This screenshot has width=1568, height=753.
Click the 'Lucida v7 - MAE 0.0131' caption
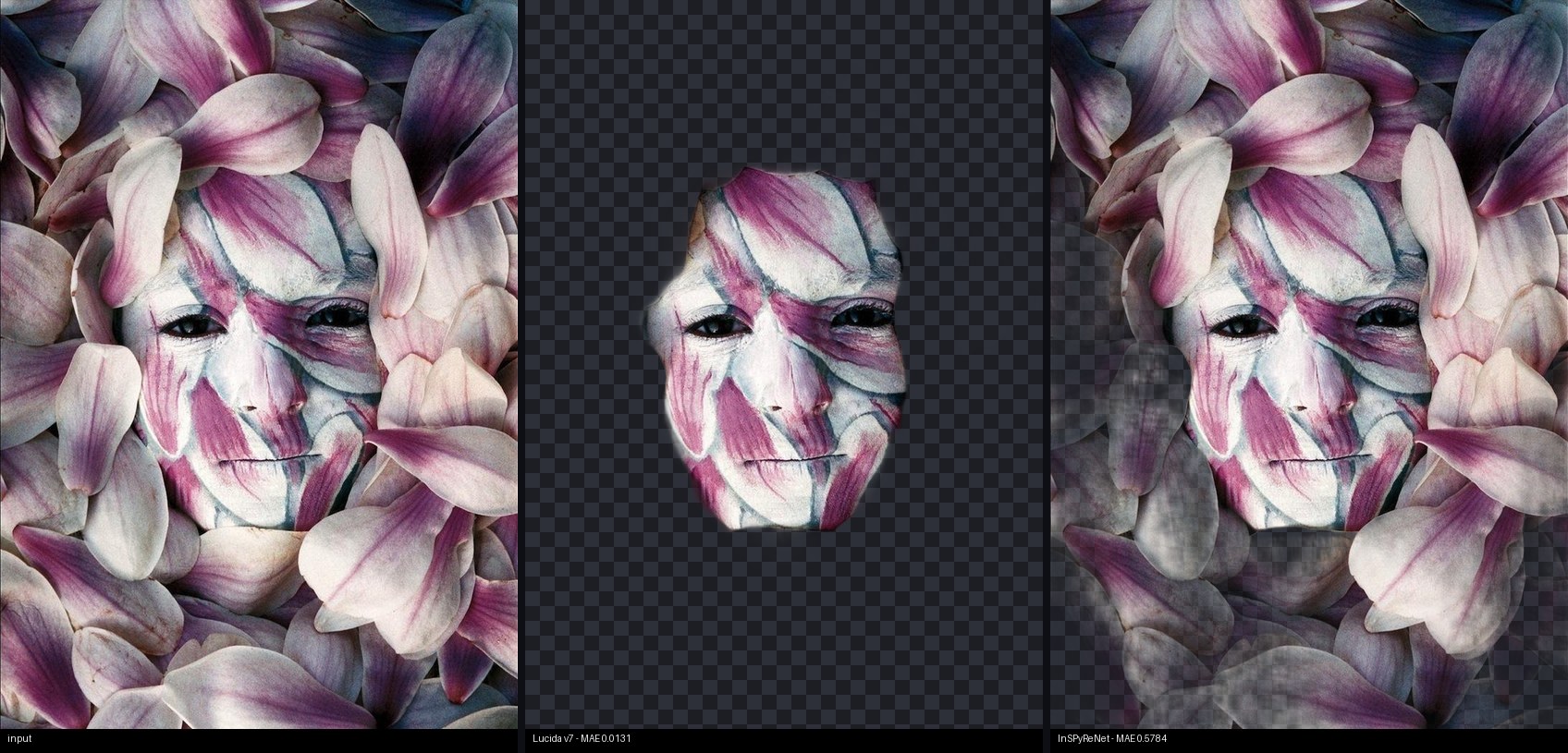[582, 738]
